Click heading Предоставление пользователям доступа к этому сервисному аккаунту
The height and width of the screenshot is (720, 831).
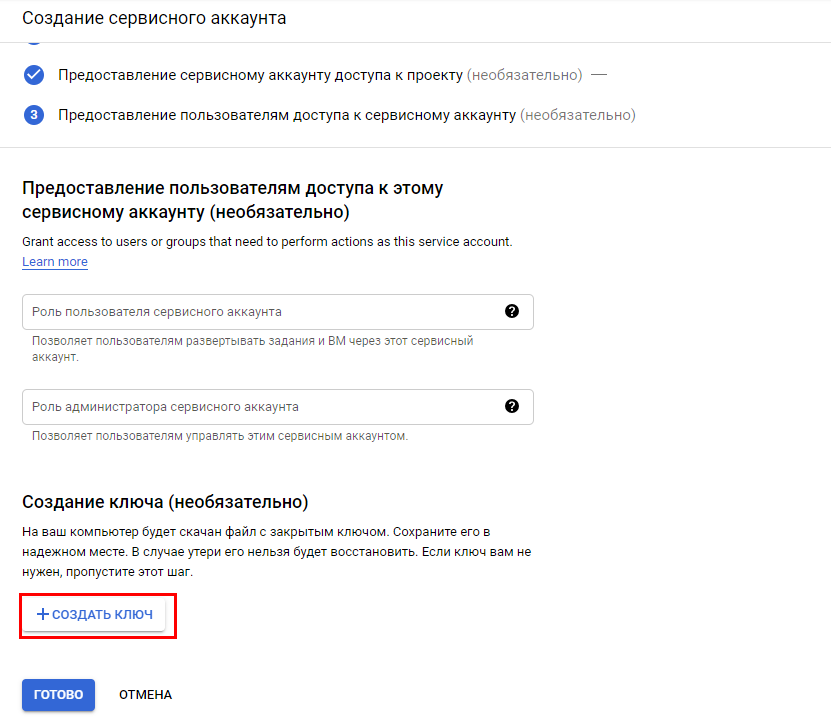click(x=233, y=200)
